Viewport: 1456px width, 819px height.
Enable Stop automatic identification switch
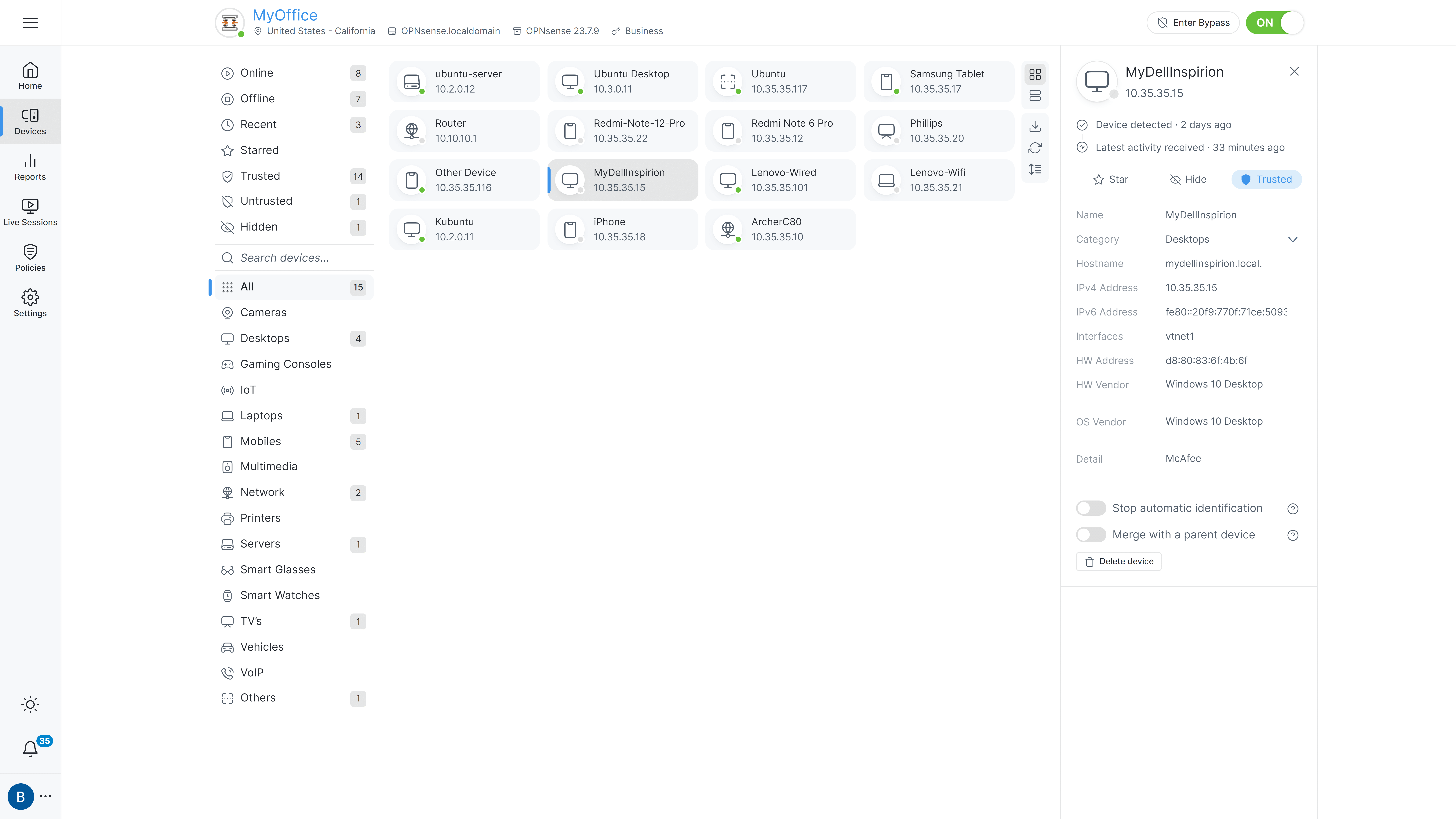[x=1091, y=508]
